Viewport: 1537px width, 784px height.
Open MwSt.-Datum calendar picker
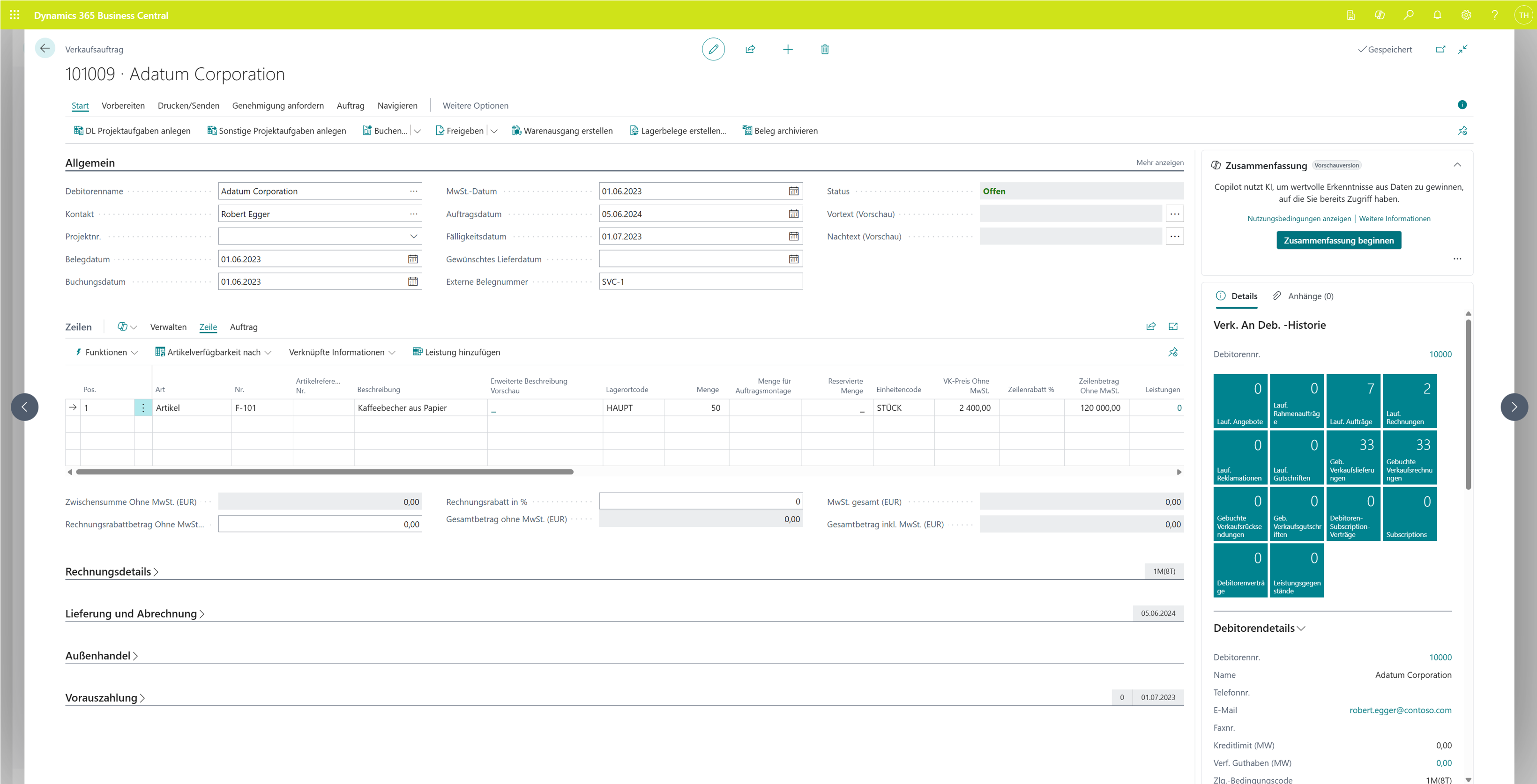[x=793, y=192]
